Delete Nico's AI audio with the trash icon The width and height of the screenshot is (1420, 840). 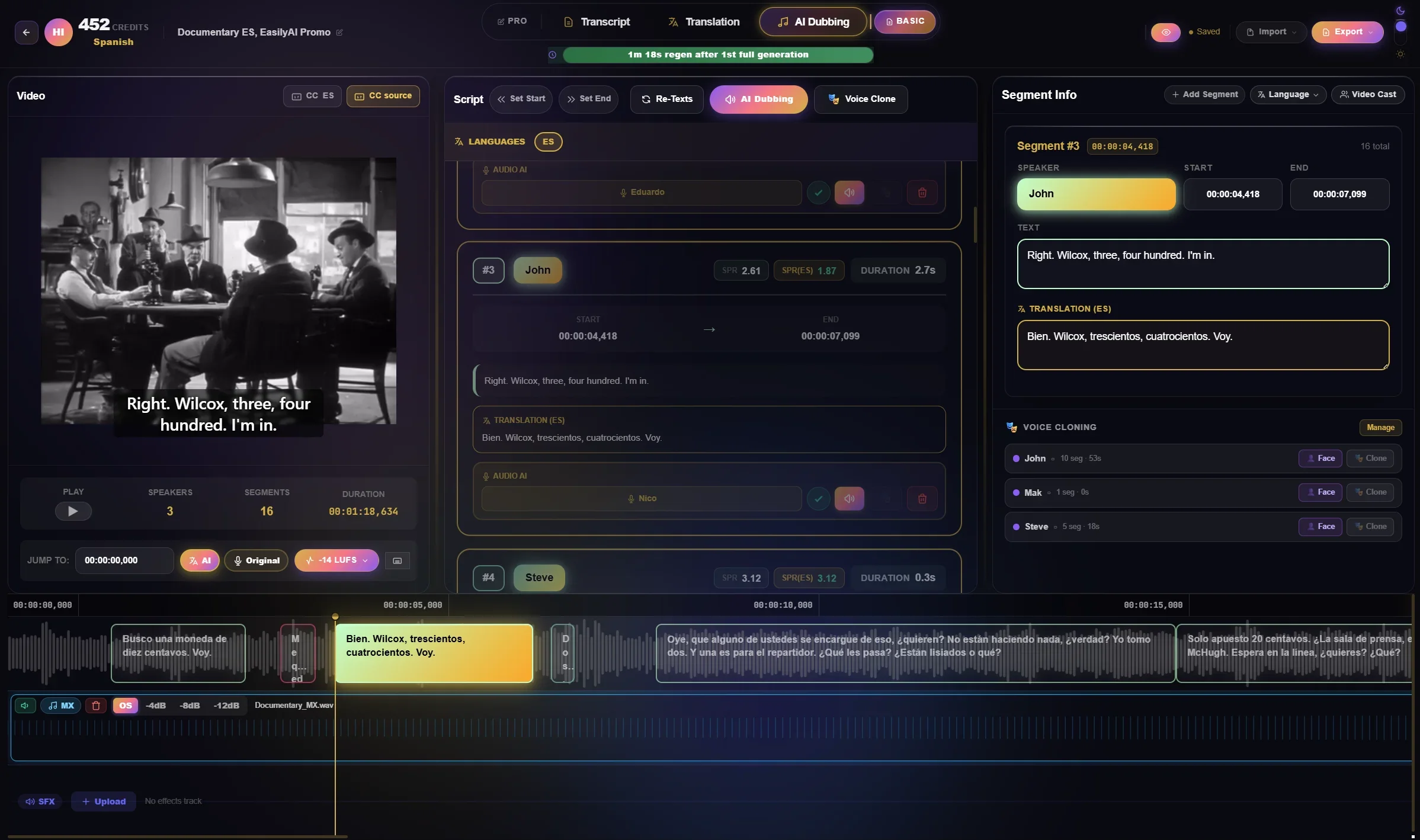(922, 499)
